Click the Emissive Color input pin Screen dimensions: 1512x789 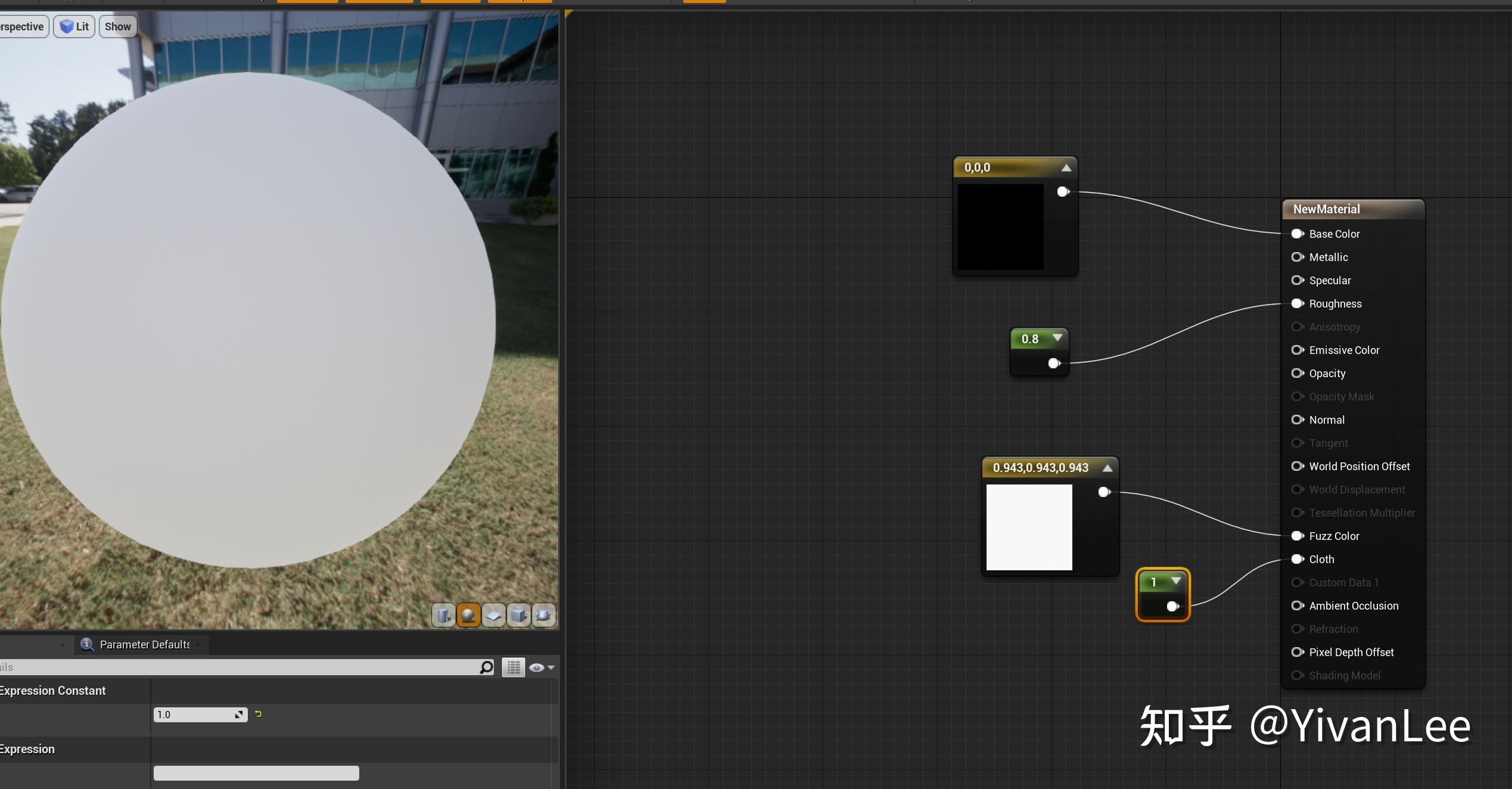(1297, 350)
